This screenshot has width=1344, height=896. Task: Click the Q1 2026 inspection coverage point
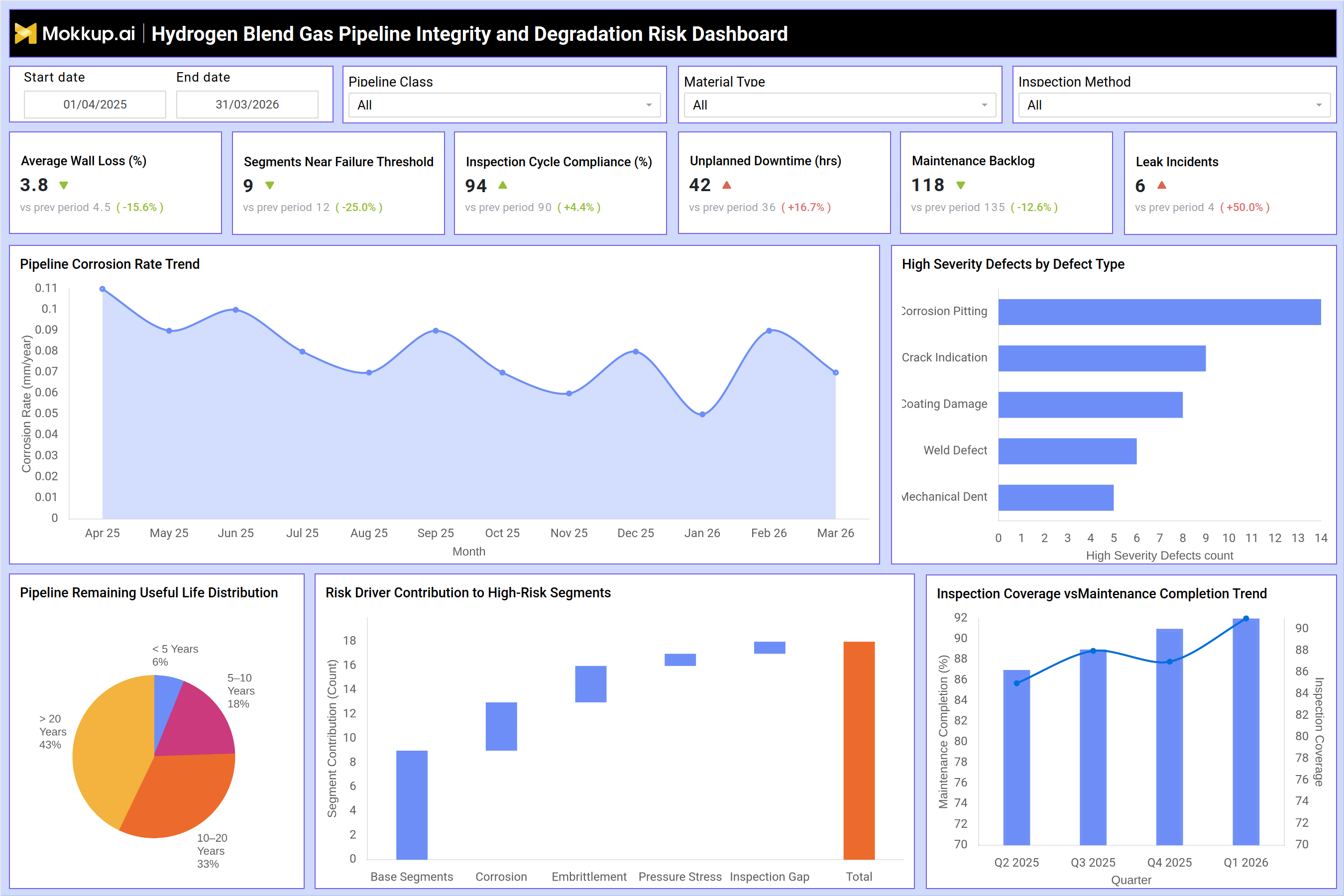click(1246, 618)
